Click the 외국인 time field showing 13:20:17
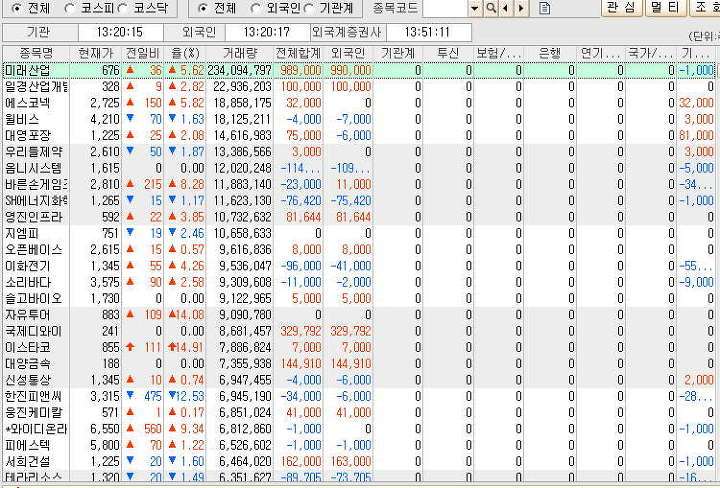The height and width of the screenshot is (488, 720). click(x=267, y=33)
